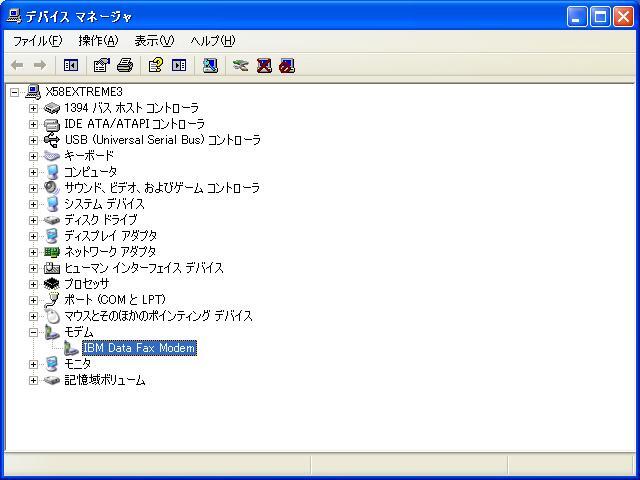Screen dimensions: 640x480
Task: Toggle the action pane toolbar icon
Action: 179,65
